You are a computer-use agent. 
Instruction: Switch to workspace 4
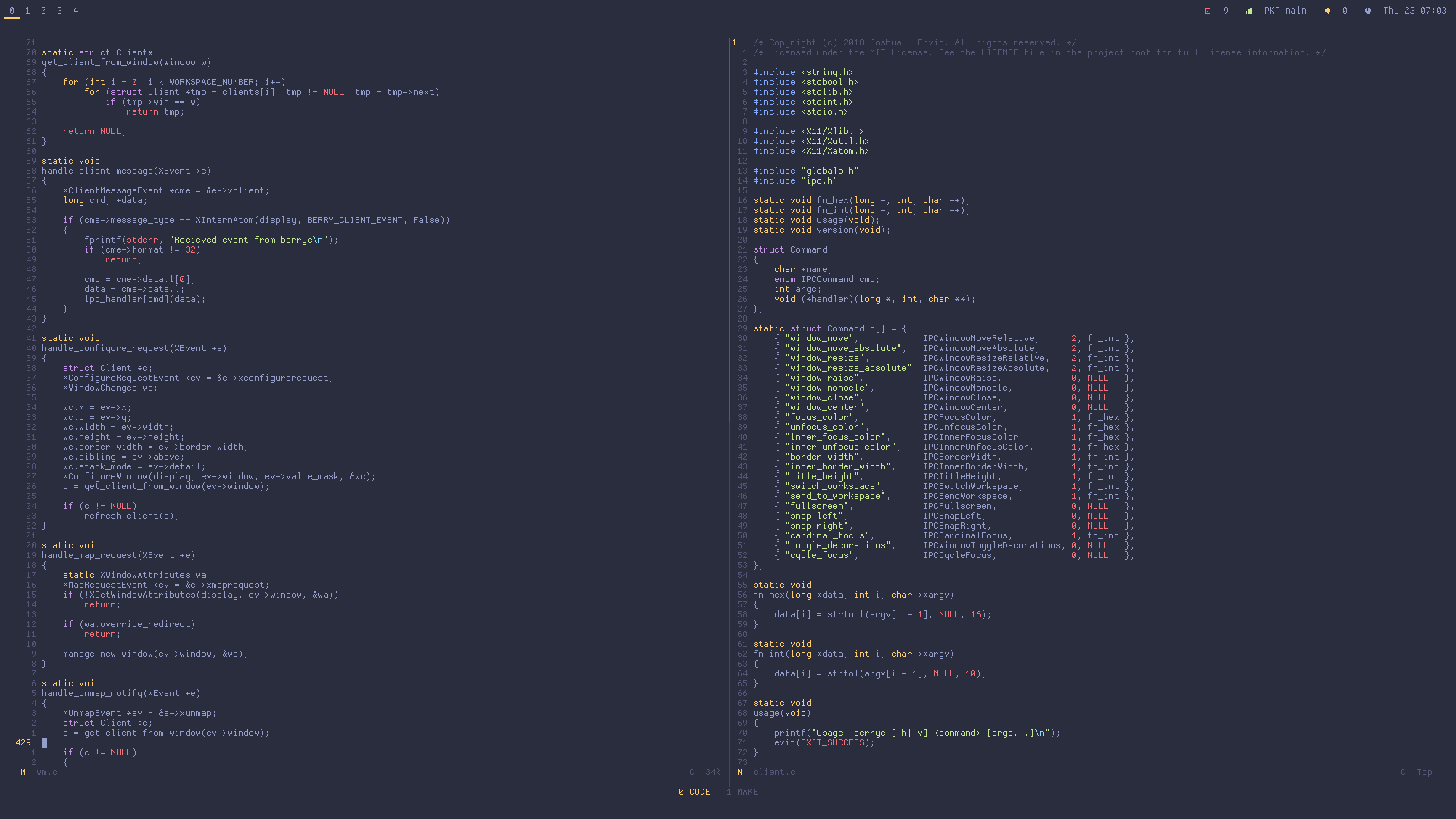point(75,11)
